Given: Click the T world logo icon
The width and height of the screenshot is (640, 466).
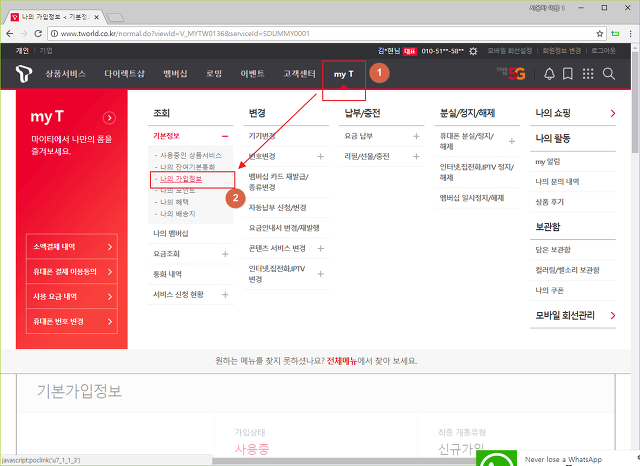Looking at the screenshot, I should pyautogui.click(x=24, y=74).
